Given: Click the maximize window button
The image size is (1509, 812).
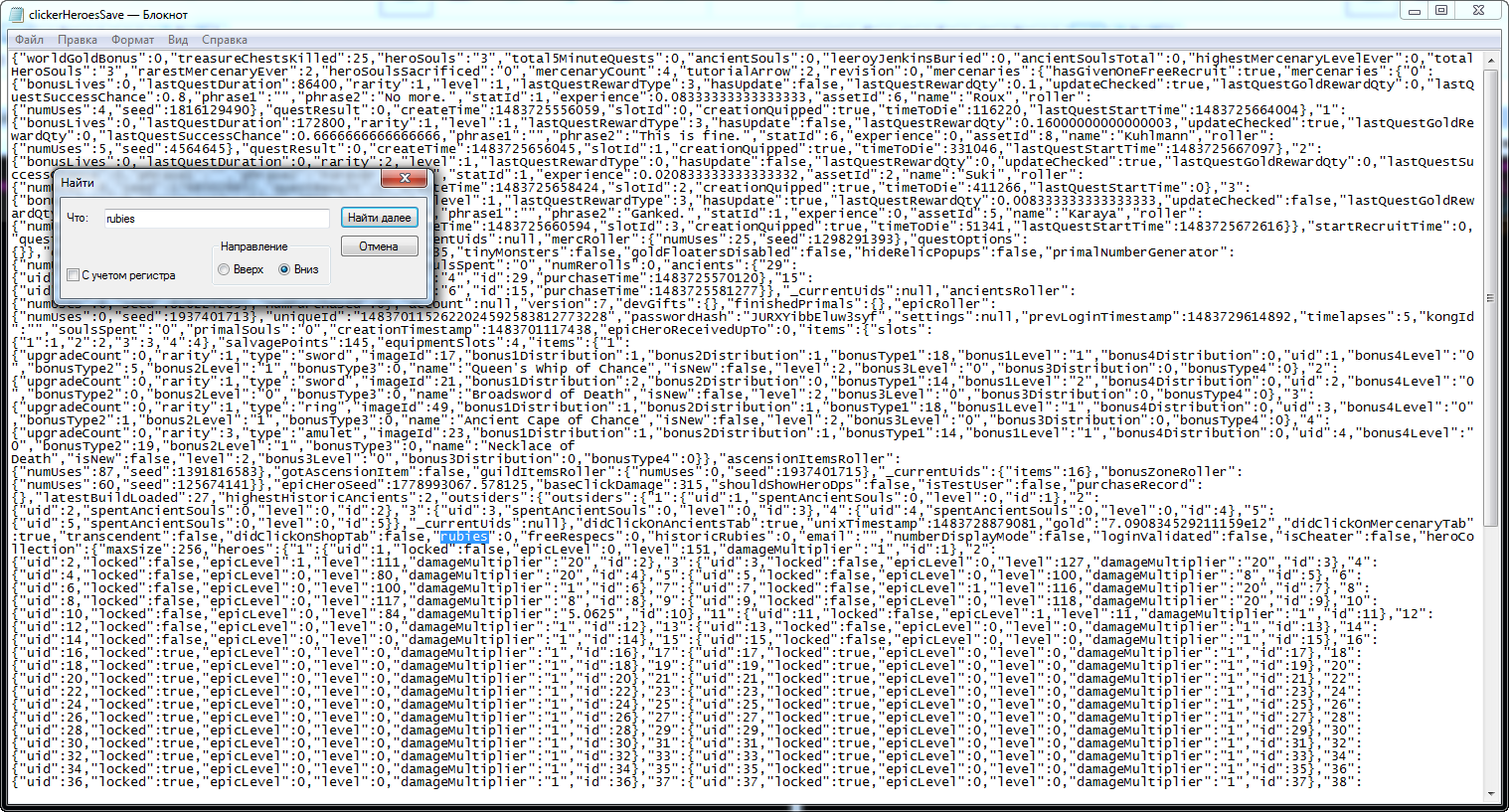Looking at the screenshot, I should pos(1441,11).
